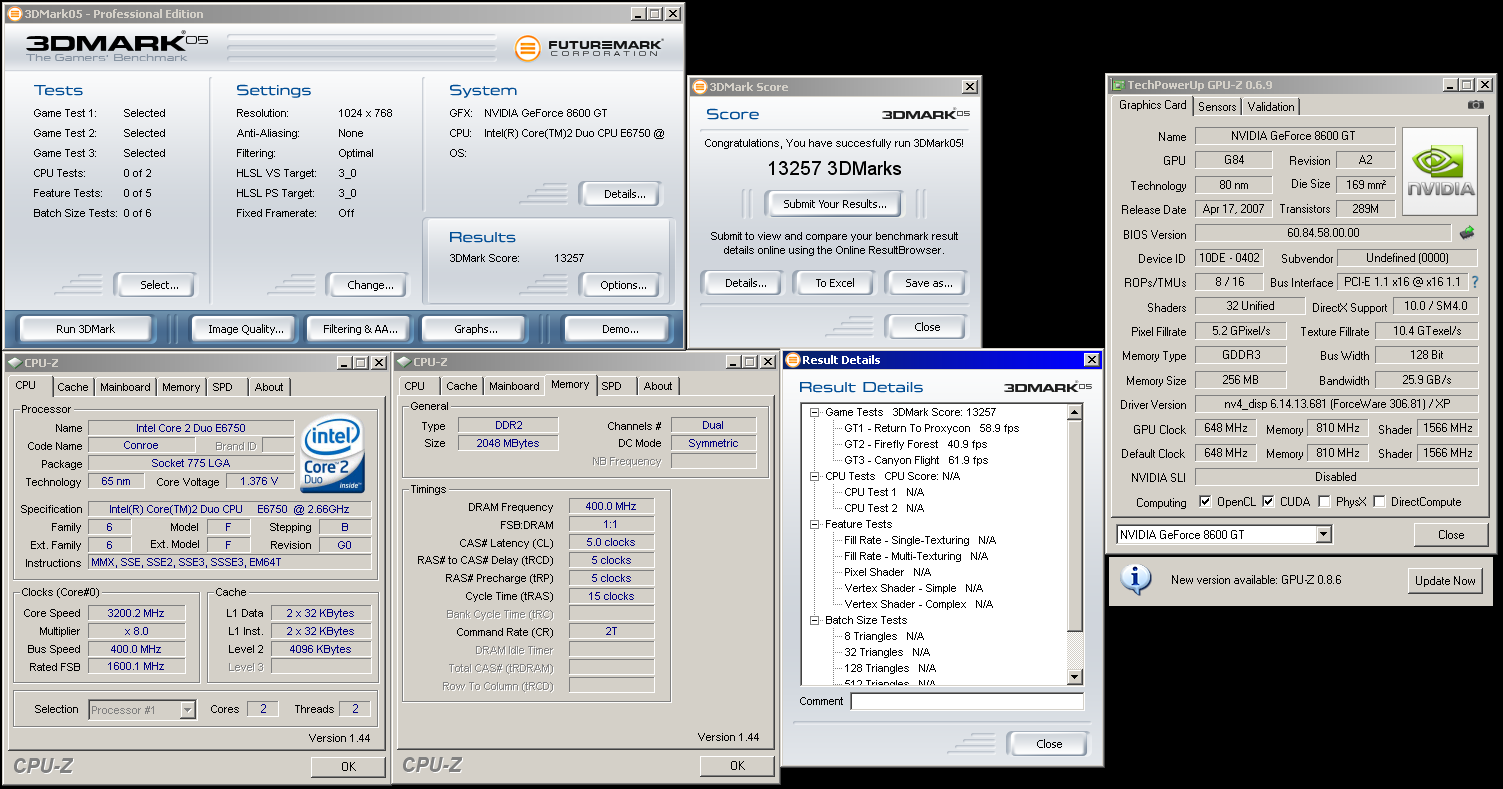The height and width of the screenshot is (789, 1503).
Task: Toggle the CUDA checkbox
Action: coord(1268,502)
